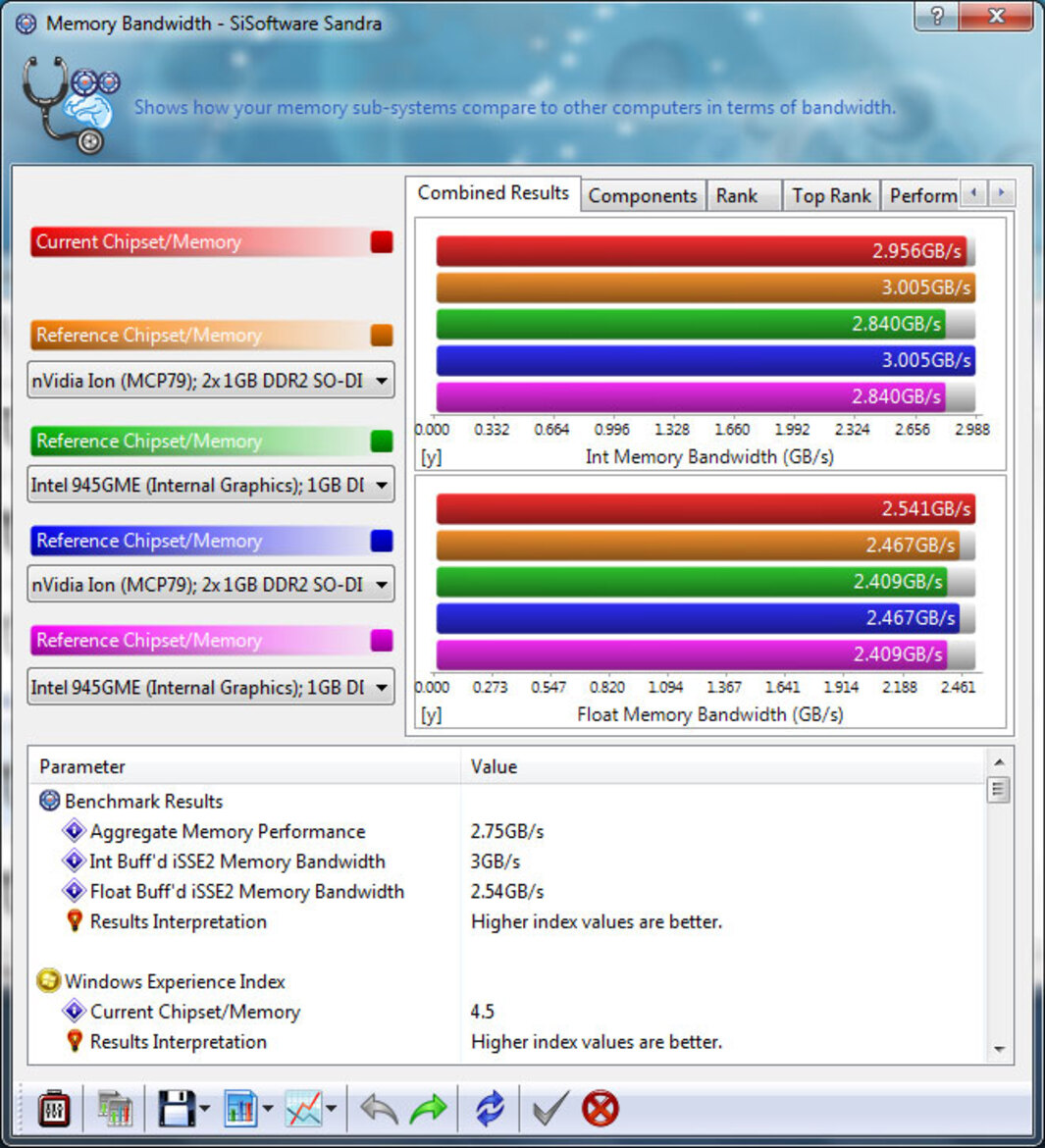Click the red 2.541GB/s Float bandwidth bar
This screenshot has height=1148, width=1045.
705,509
